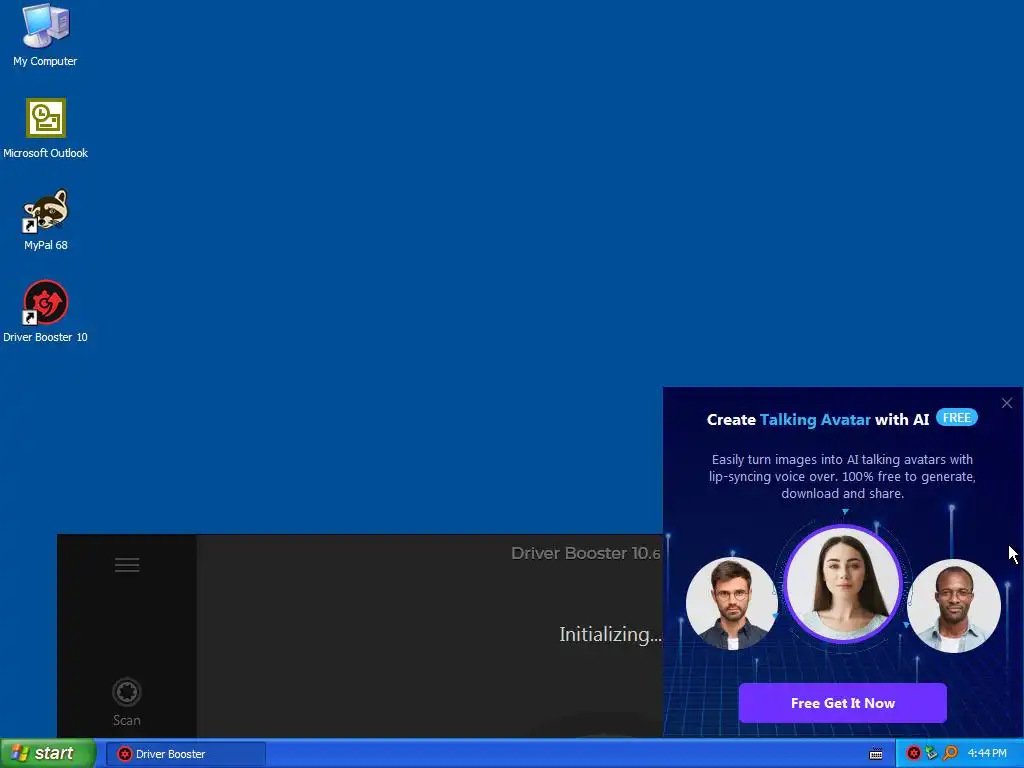Click the bearded man avatar with glasses
The width and height of the screenshot is (1024, 768).
[732, 604]
